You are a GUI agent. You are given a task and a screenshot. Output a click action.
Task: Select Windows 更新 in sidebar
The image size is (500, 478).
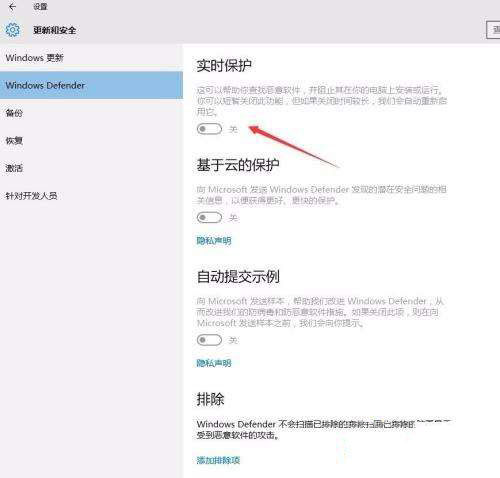point(91,58)
